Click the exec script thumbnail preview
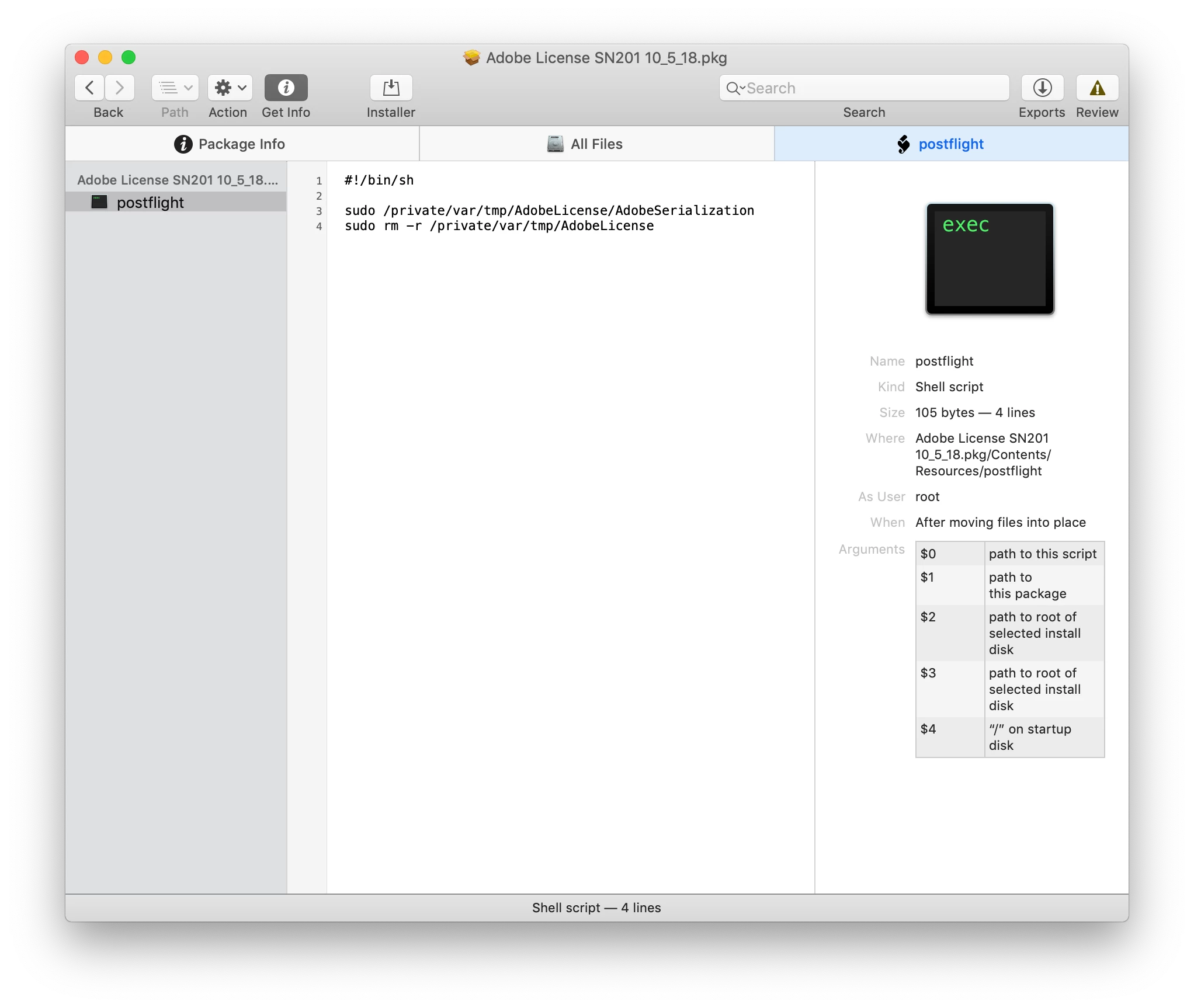This screenshot has height=1008, width=1194. [x=990, y=259]
